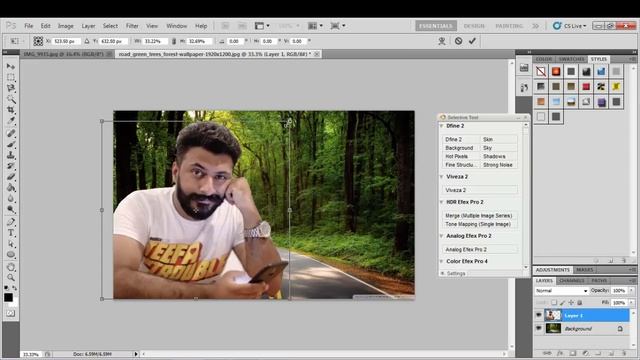Image resolution: width=640 pixels, height=360 pixels.
Task: Click Tone Mapping (Single Image) button
Action: tap(479, 224)
